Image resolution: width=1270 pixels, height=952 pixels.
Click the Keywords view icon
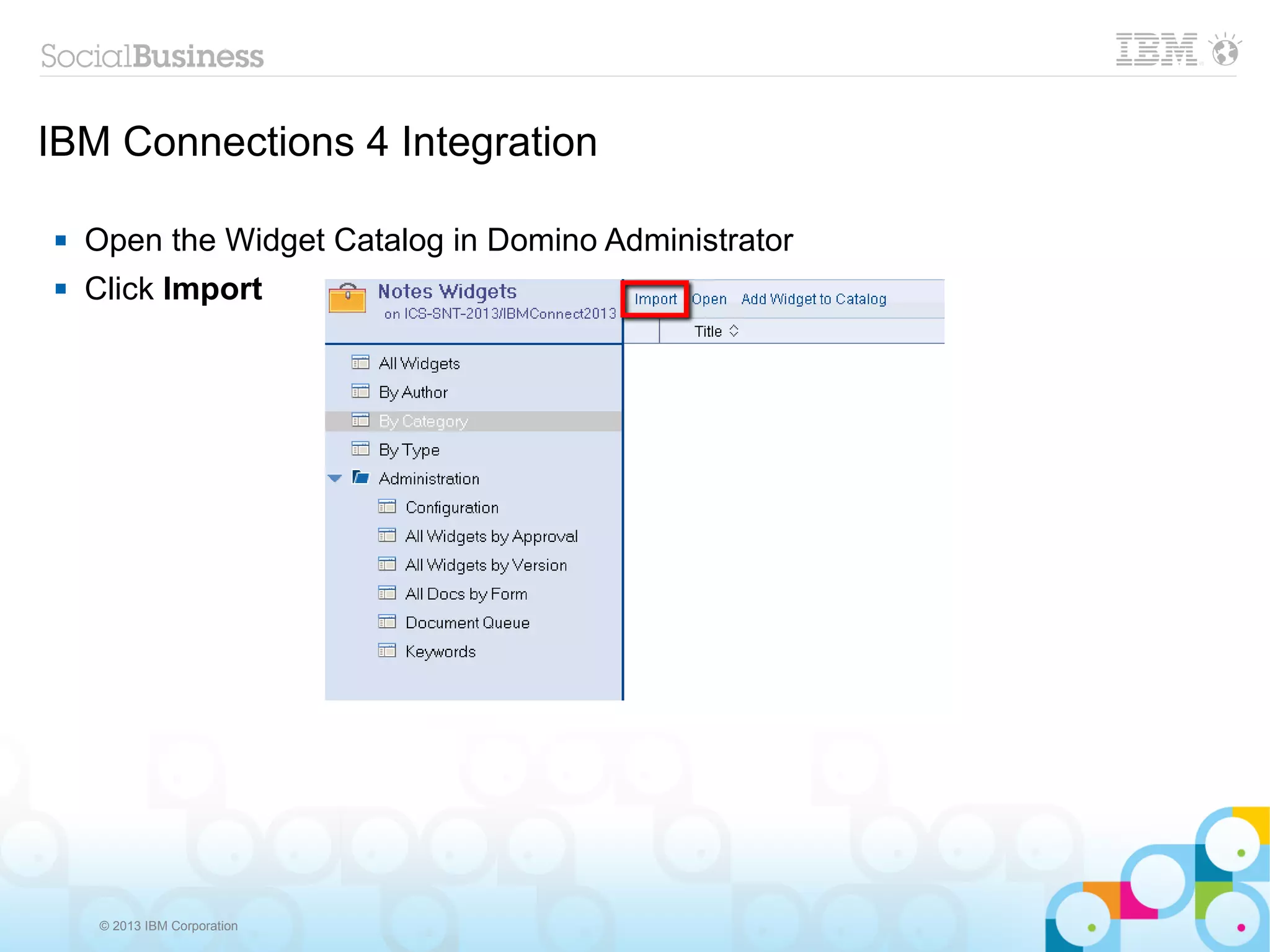click(x=387, y=651)
